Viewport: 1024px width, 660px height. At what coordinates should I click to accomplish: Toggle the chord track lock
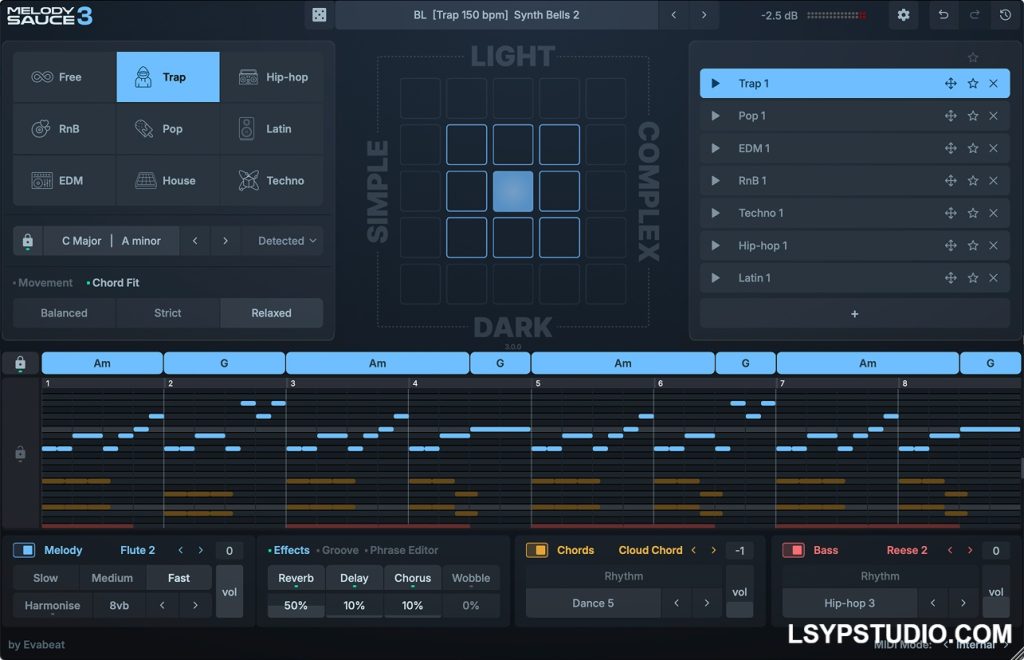[20, 363]
